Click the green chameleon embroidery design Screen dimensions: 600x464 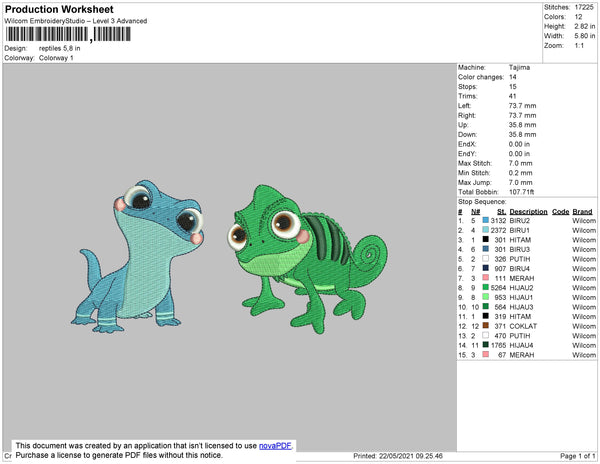(x=307, y=259)
